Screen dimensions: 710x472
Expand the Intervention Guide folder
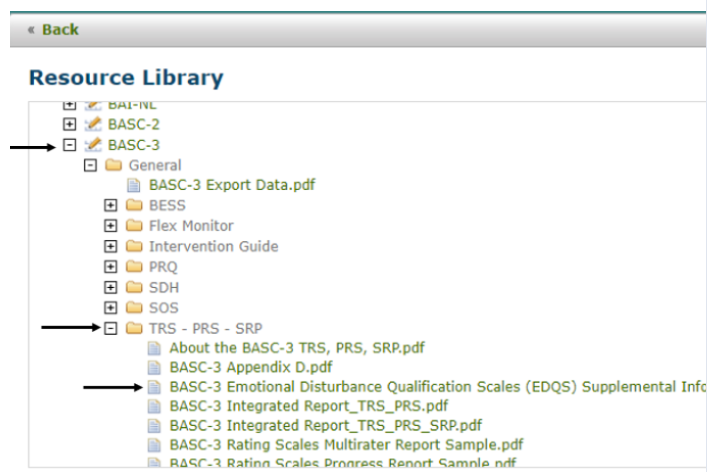pyautogui.click(x=111, y=246)
